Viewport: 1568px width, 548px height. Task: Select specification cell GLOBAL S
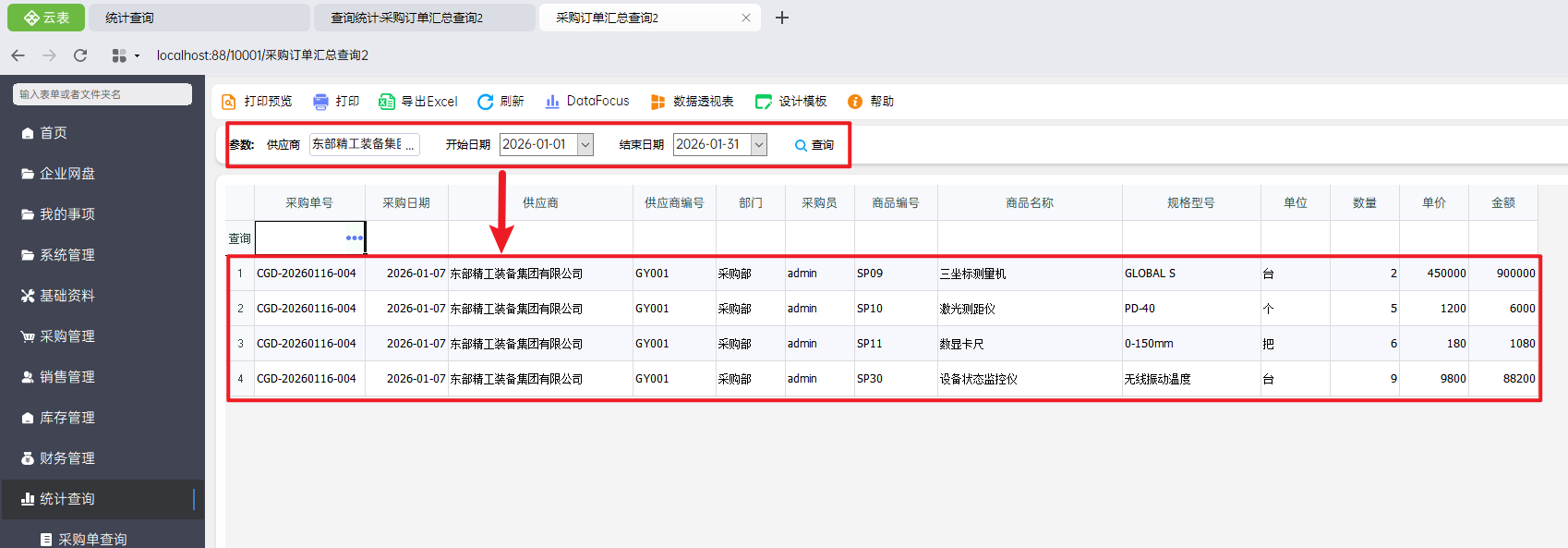(1191, 274)
